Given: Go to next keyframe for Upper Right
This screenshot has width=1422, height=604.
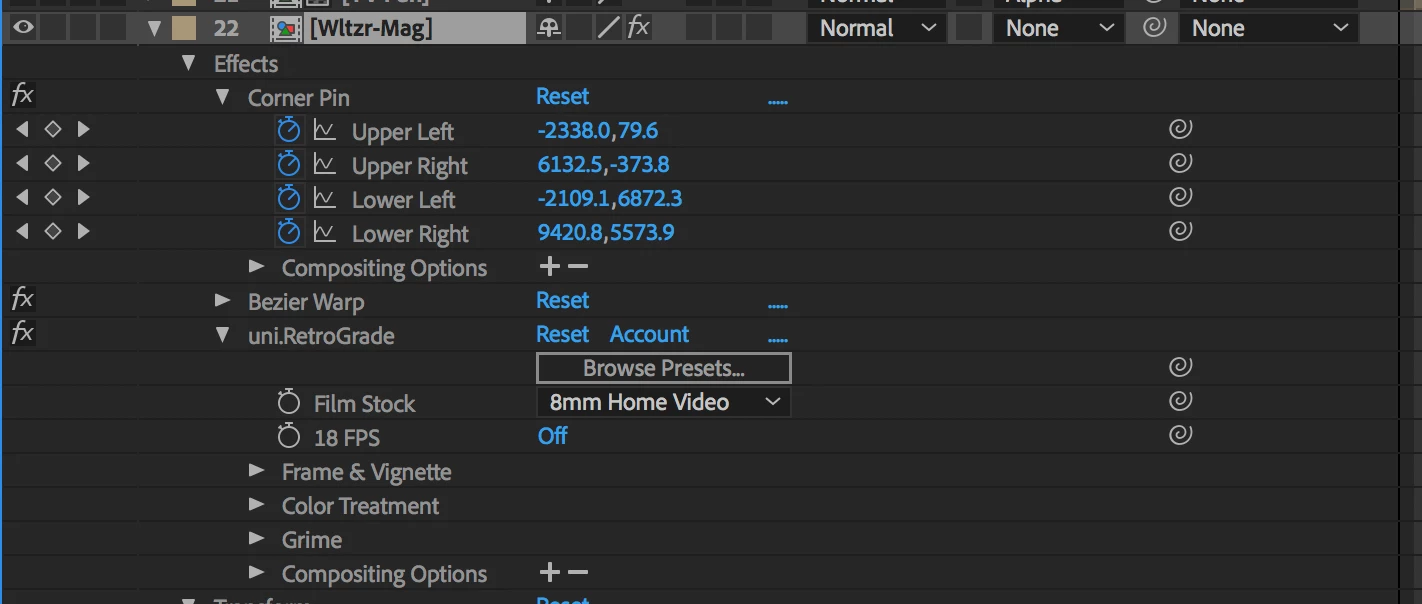Looking at the screenshot, I should click(x=84, y=163).
